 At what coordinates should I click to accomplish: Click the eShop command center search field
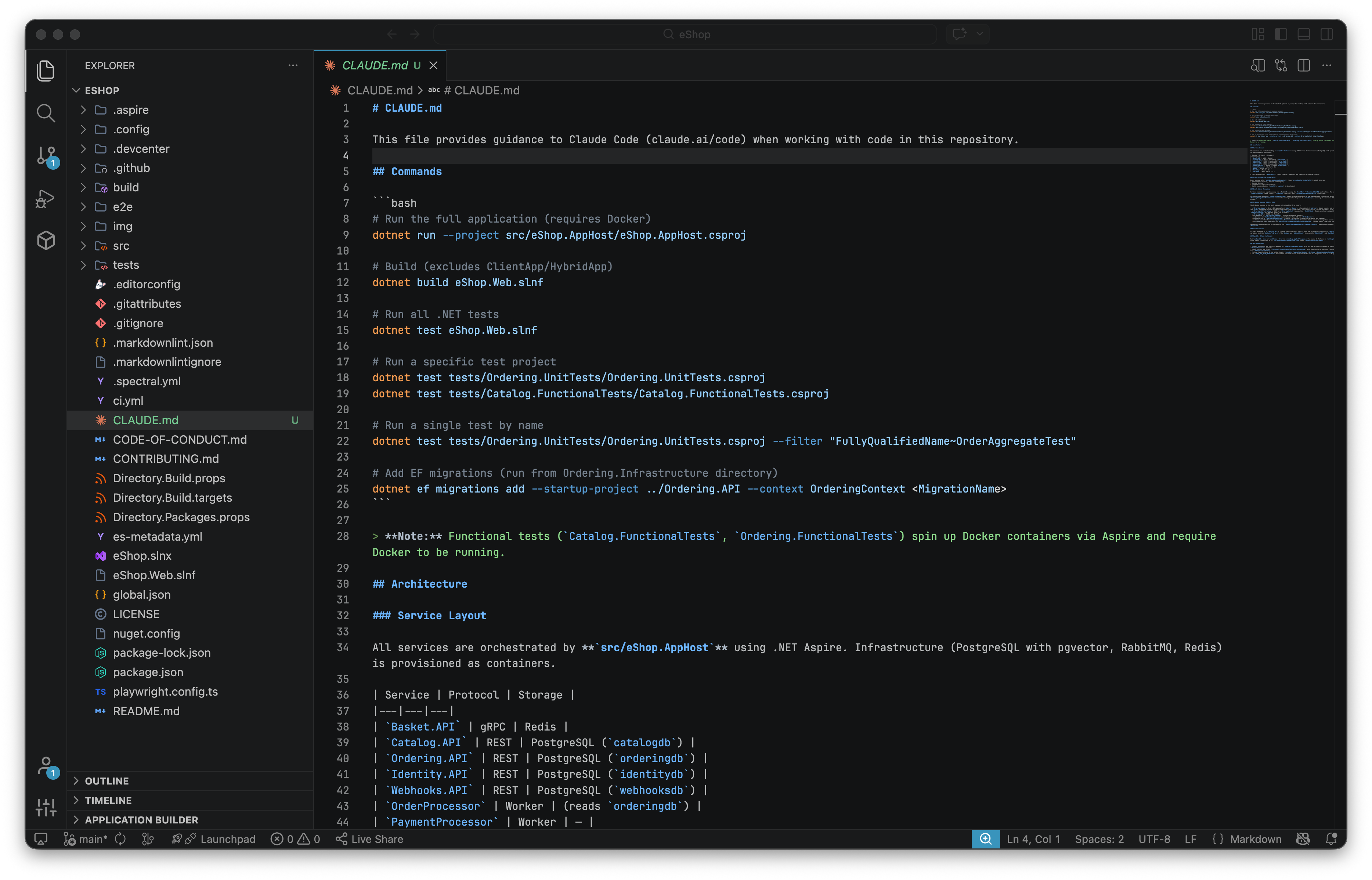tap(685, 34)
